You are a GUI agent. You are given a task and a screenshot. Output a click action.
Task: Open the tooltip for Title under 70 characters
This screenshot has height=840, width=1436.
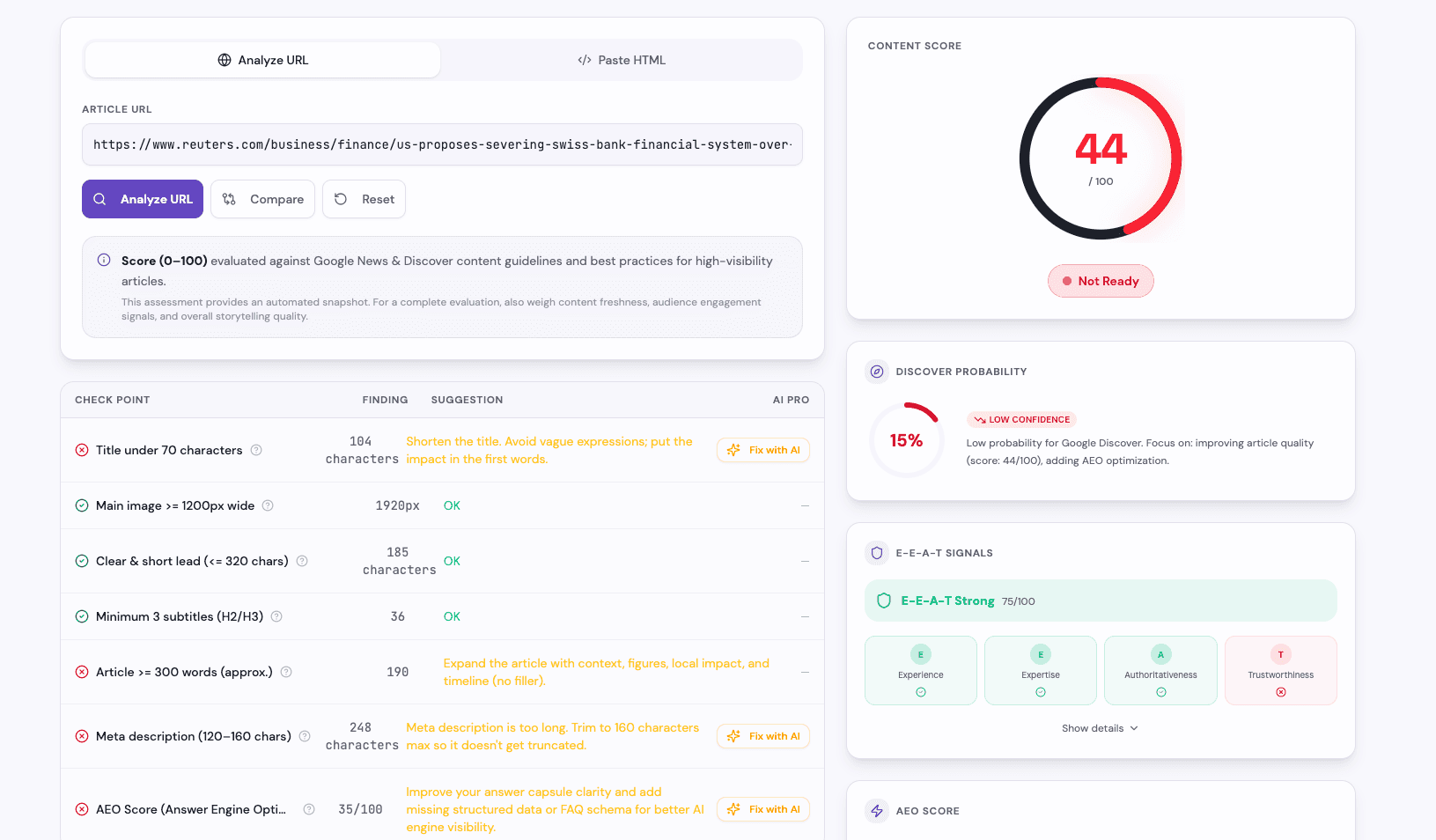pyautogui.click(x=255, y=450)
